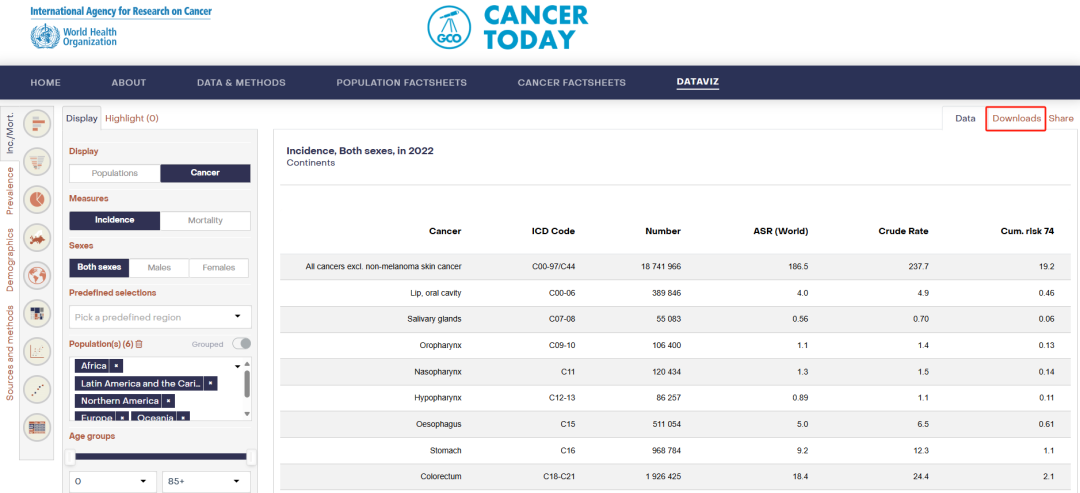This screenshot has width=1080, height=493.
Task: Open the horizontal bar chart visualization icon
Action: tap(37, 123)
